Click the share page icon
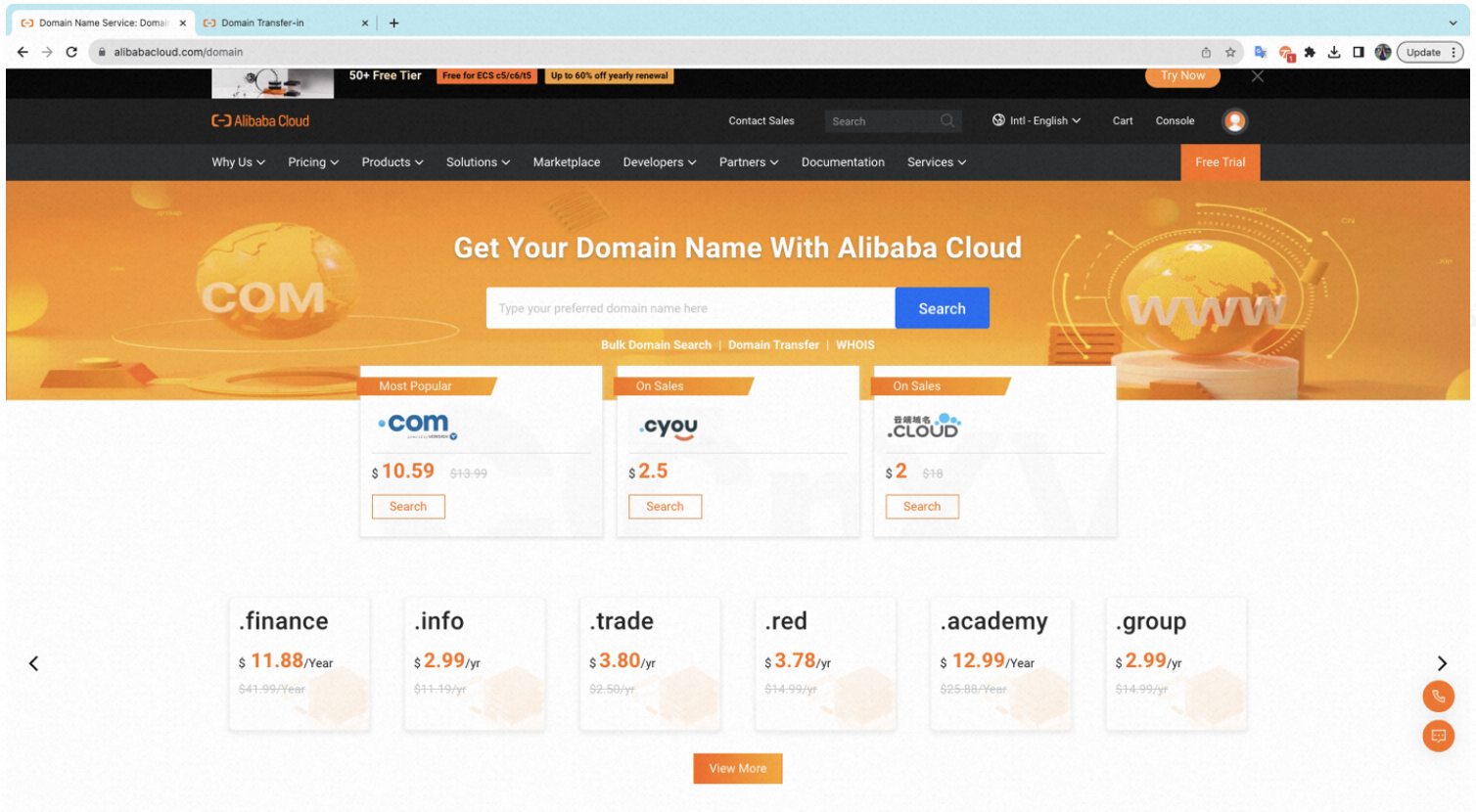Viewport: 1476px width, 812px height. (x=1206, y=52)
